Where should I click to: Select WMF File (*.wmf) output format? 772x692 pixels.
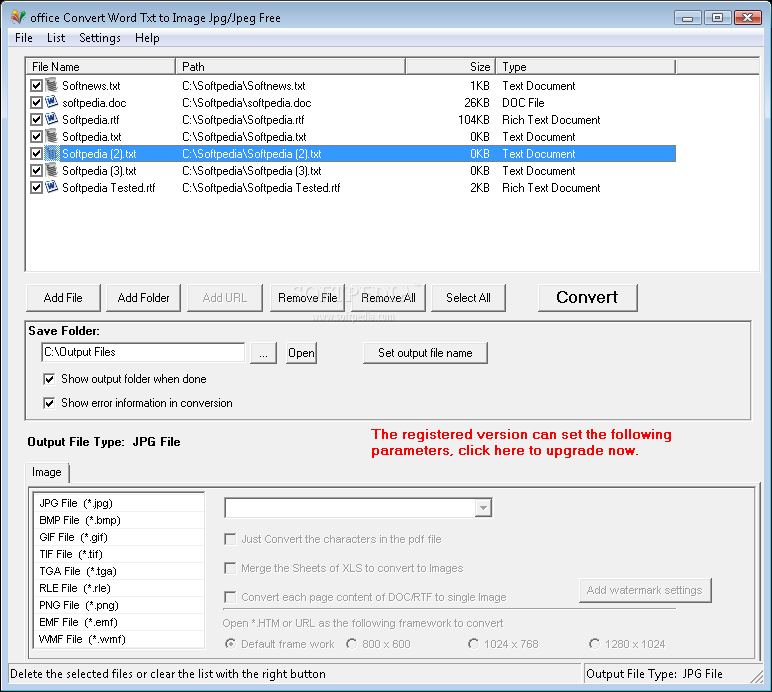tap(119, 639)
